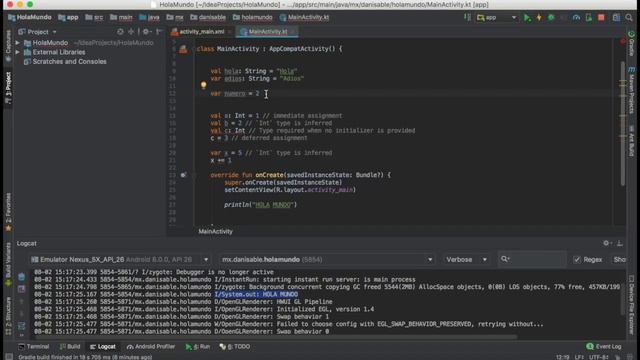Click the red error stripe indicator above editor scrollbar
This screenshot has height=360, width=640.
coord(622,42)
